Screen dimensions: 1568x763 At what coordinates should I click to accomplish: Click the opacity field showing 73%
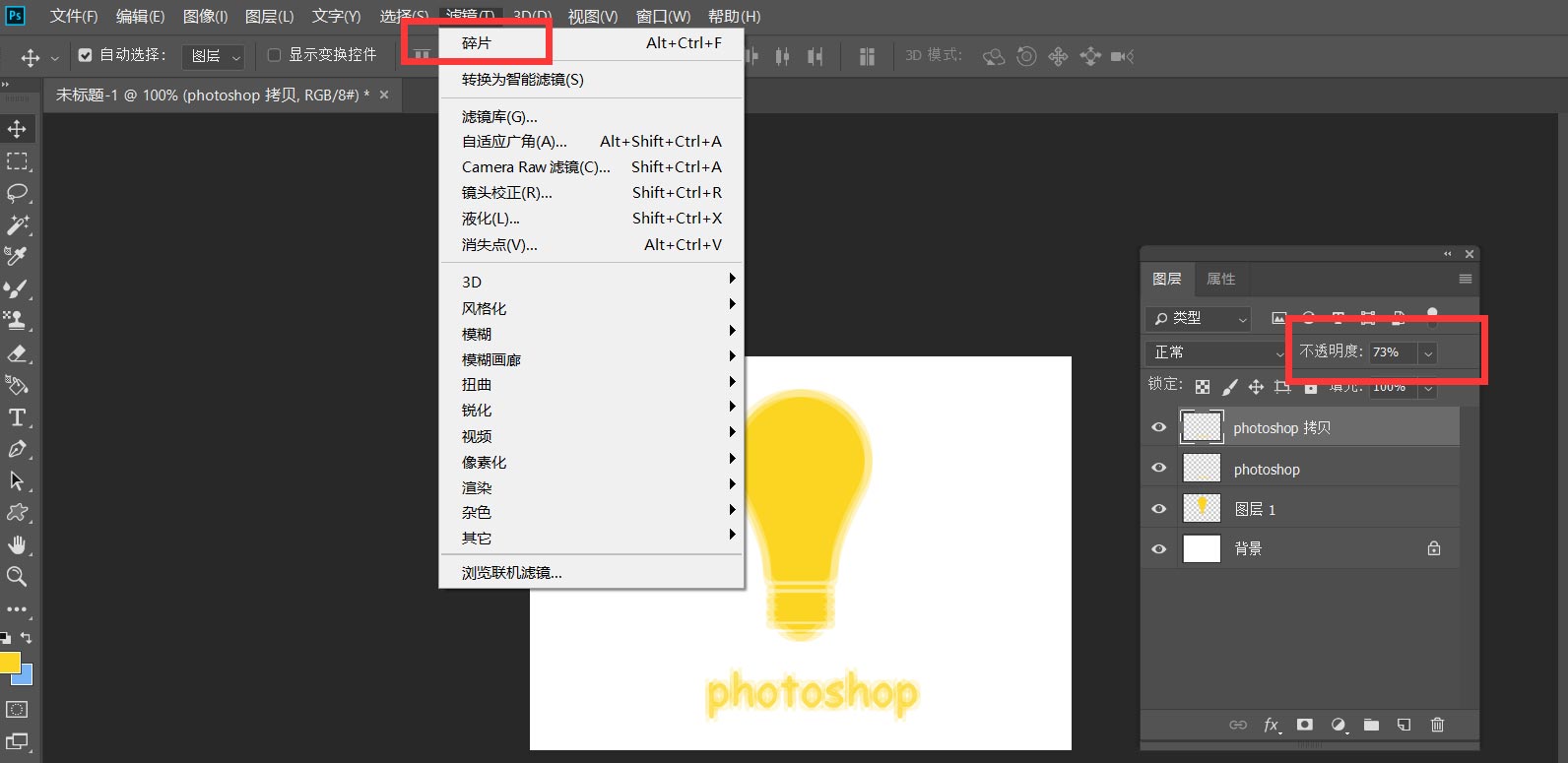1393,352
